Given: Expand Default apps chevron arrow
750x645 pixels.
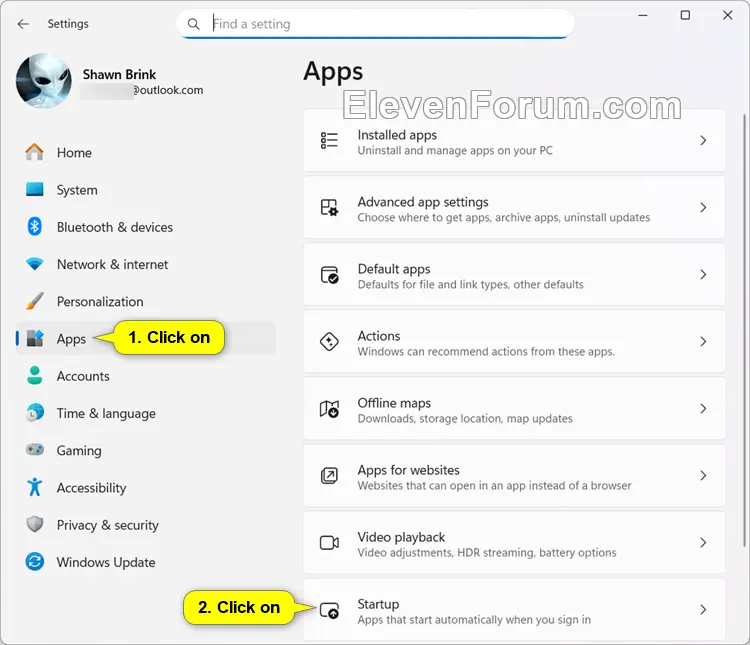Looking at the screenshot, I should [x=703, y=275].
